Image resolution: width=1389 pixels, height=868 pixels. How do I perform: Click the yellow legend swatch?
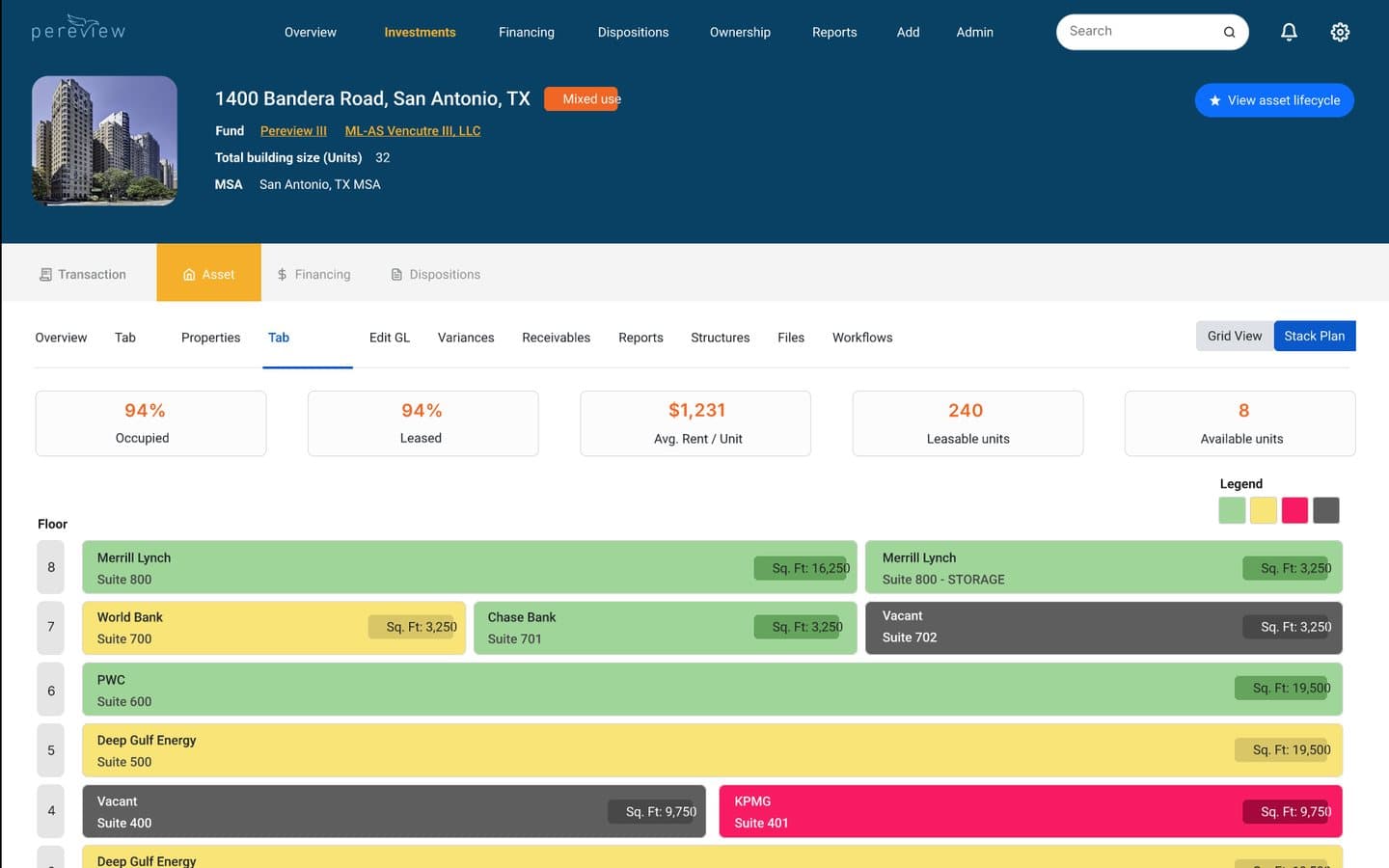click(x=1264, y=510)
